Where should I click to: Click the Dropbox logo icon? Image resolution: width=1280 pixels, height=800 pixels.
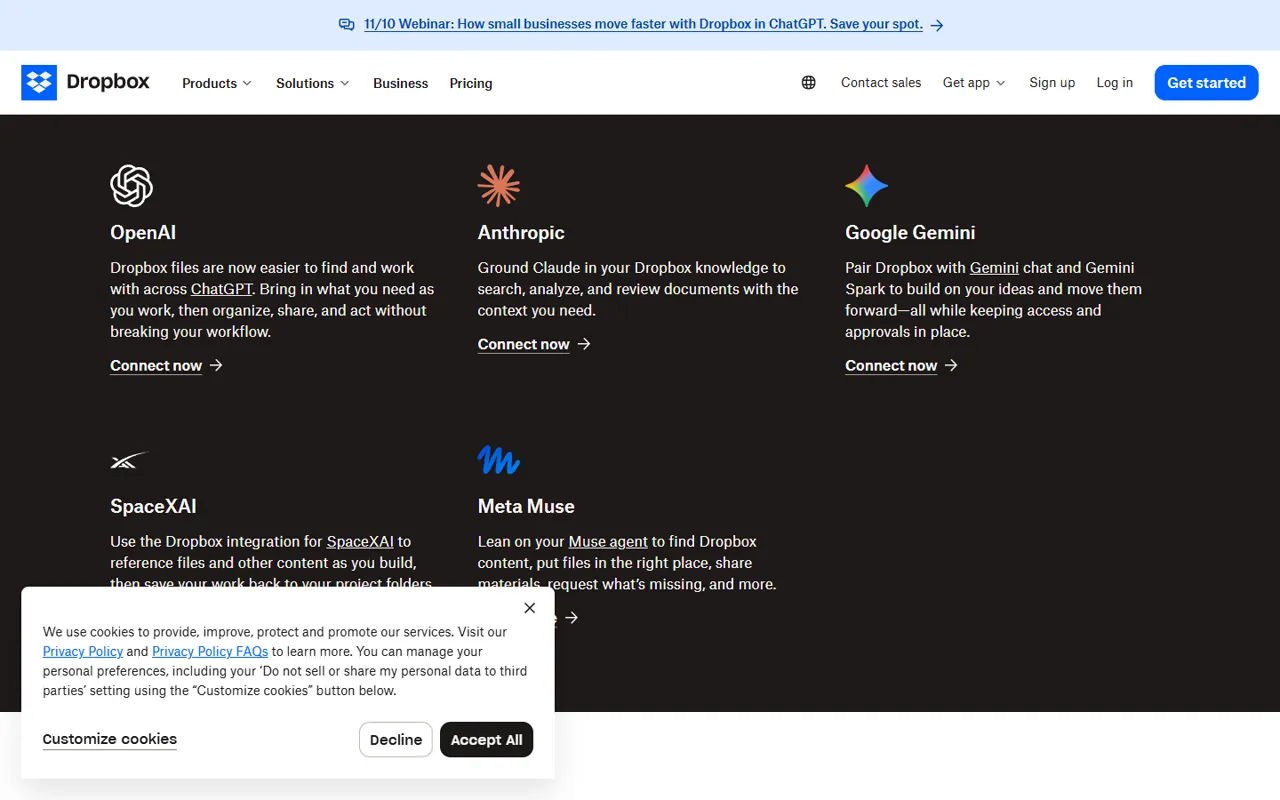pos(39,83)
